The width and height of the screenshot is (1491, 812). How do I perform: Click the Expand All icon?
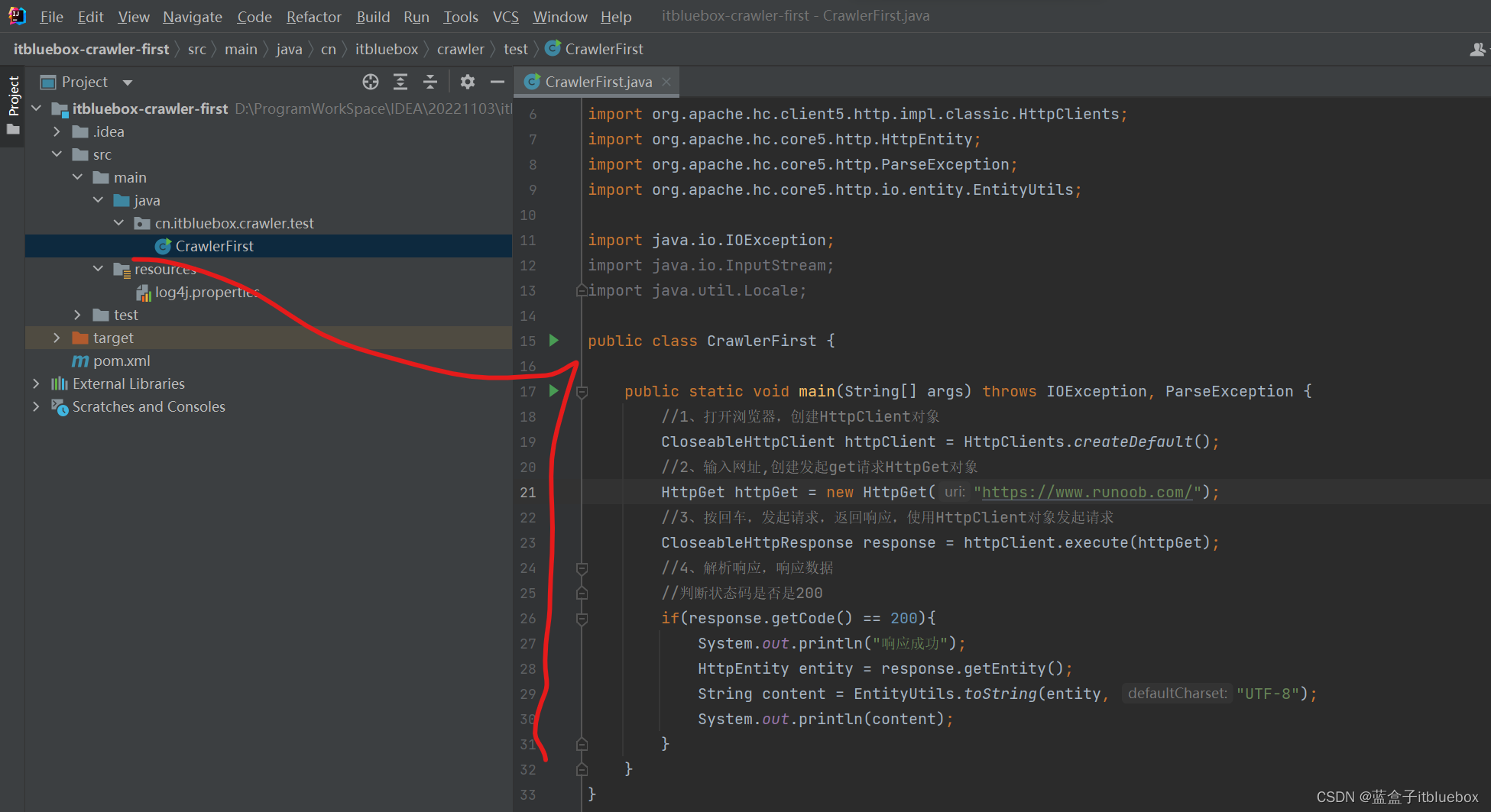click(x=400, y=82)
